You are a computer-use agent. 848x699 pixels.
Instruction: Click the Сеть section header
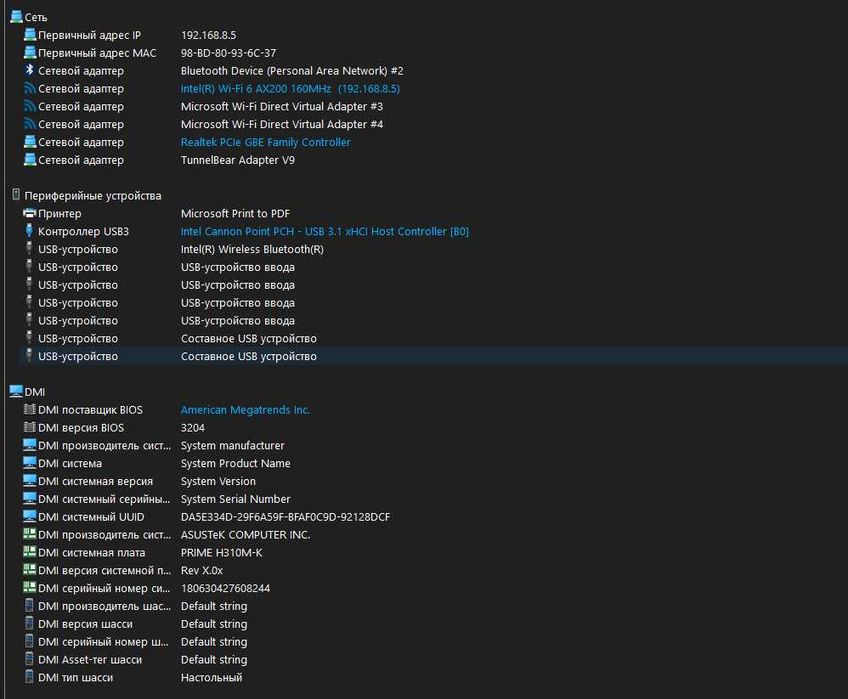coord(36,17)
